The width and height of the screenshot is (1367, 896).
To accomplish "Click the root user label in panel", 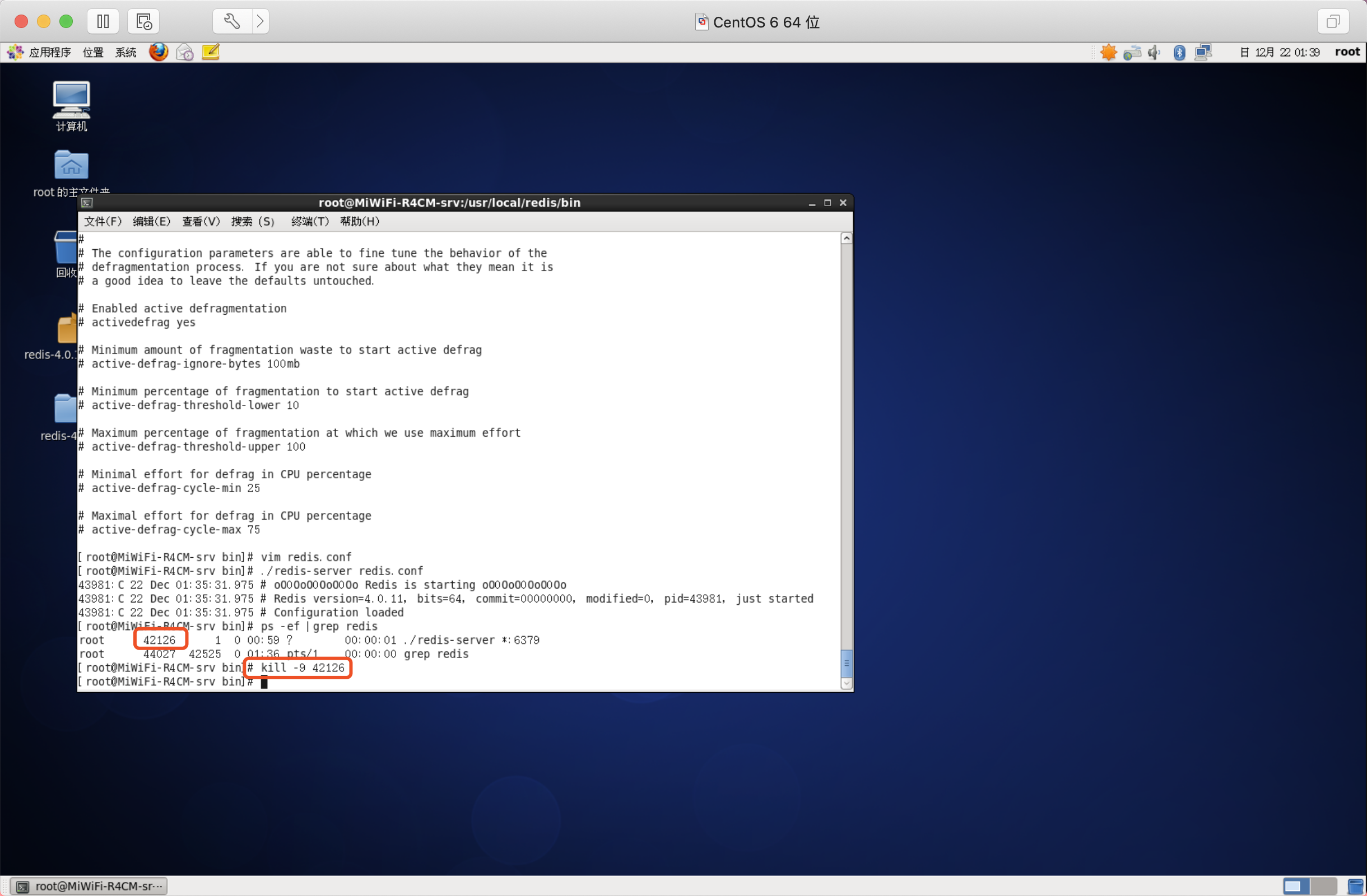I will [1347, 52].
